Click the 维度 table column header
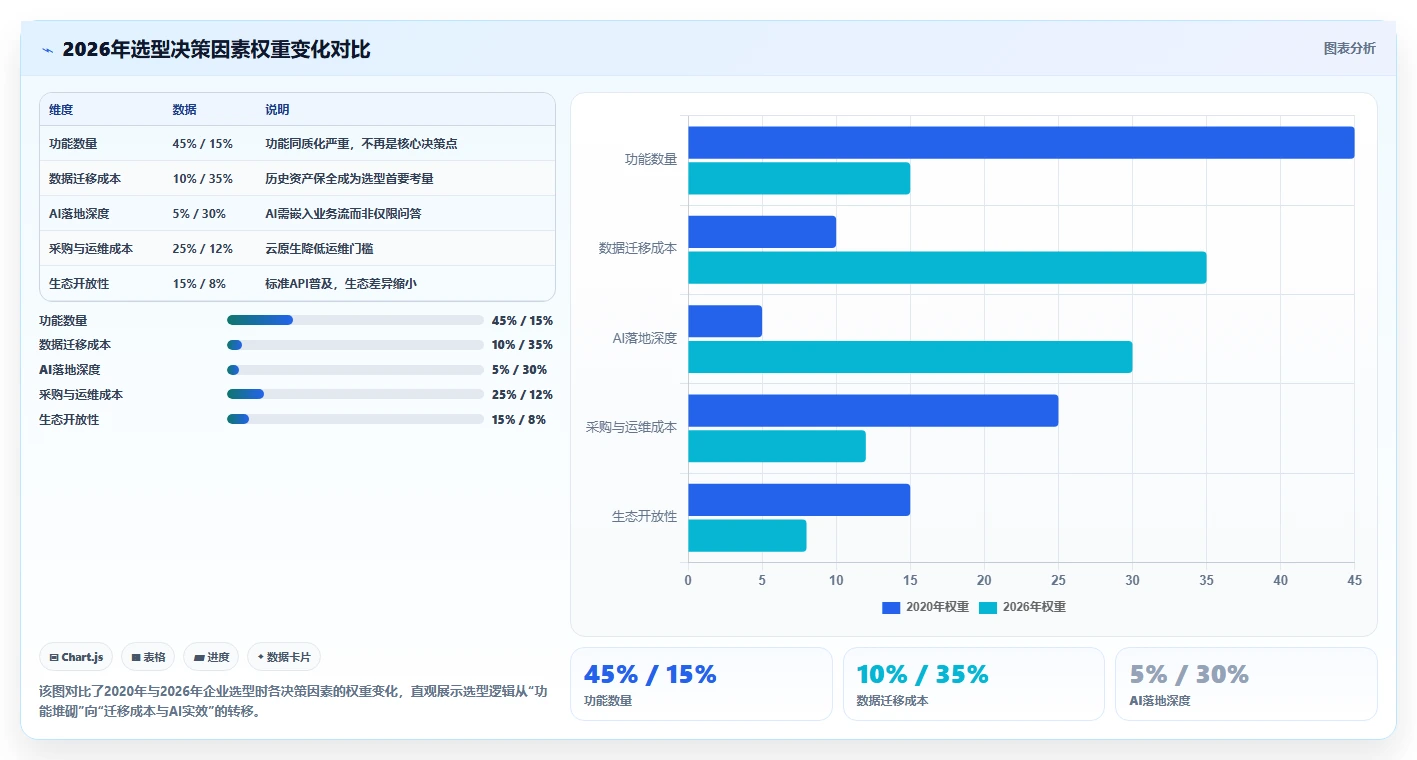1417x760 pixels. click(61, 110)
